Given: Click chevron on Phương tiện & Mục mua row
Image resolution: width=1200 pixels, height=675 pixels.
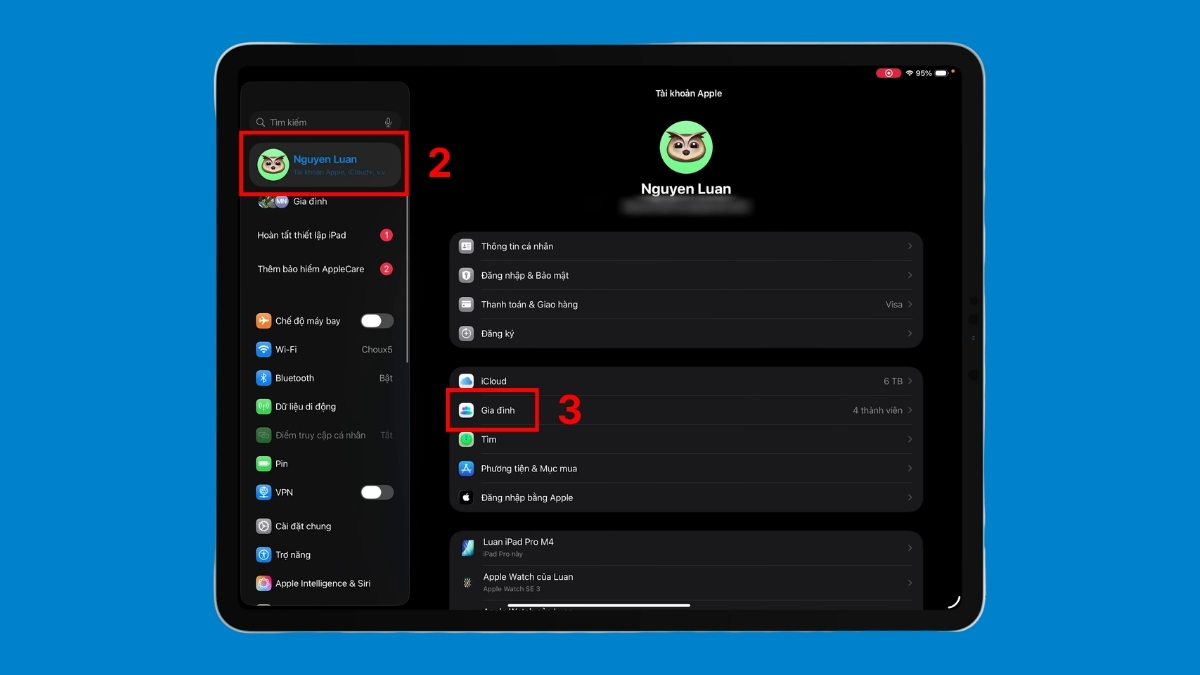Looking at the screenshot, I should pos(910,468).
